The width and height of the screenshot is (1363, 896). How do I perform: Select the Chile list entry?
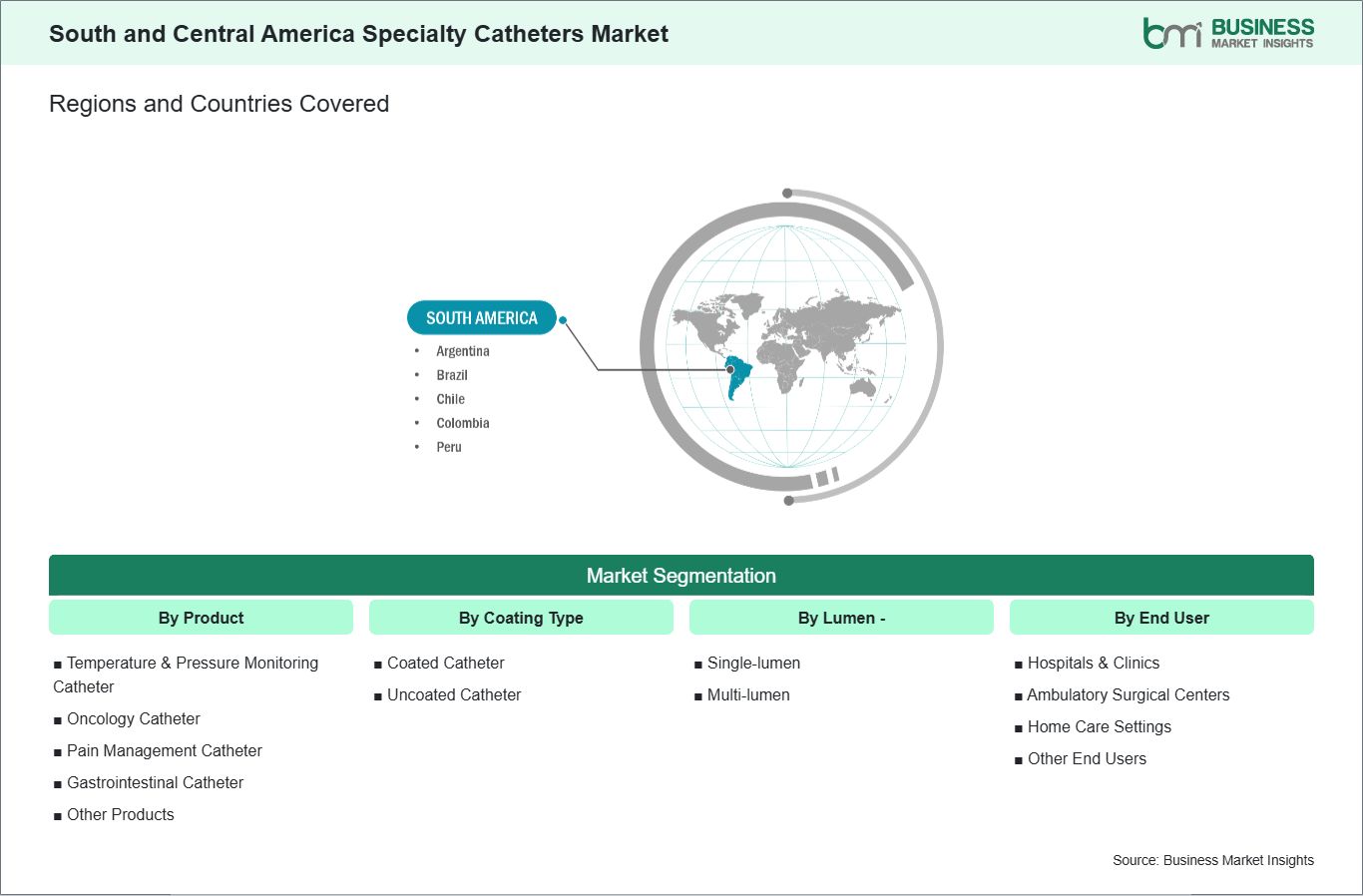[x=450, y=399]
